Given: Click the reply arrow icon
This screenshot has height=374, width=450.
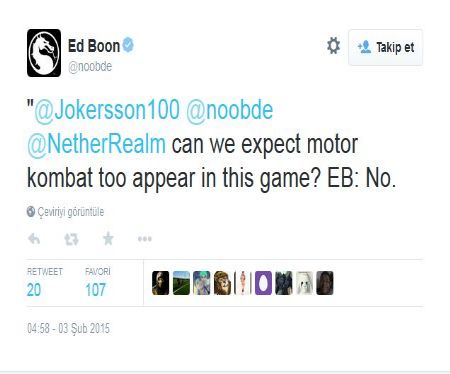Looking at the screenshot, I should (34, 239).
